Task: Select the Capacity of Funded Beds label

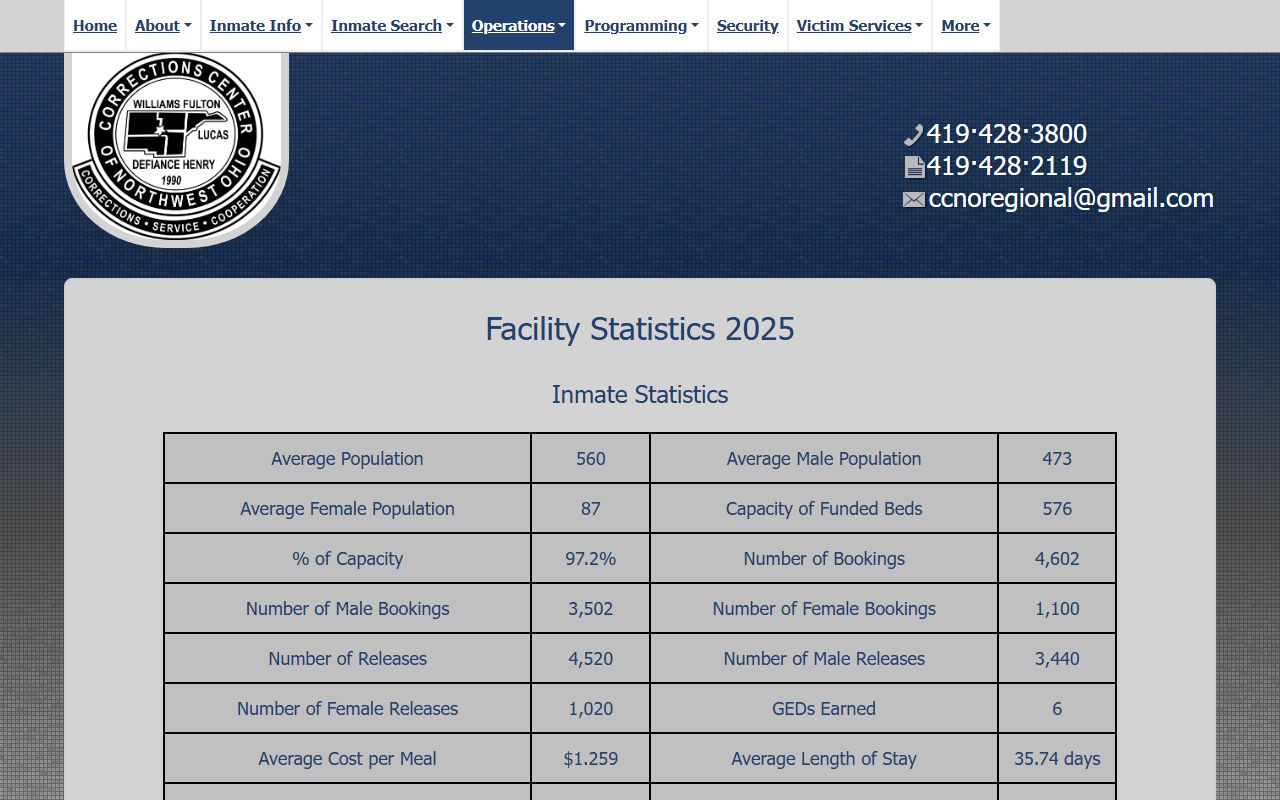Action: 824,509
